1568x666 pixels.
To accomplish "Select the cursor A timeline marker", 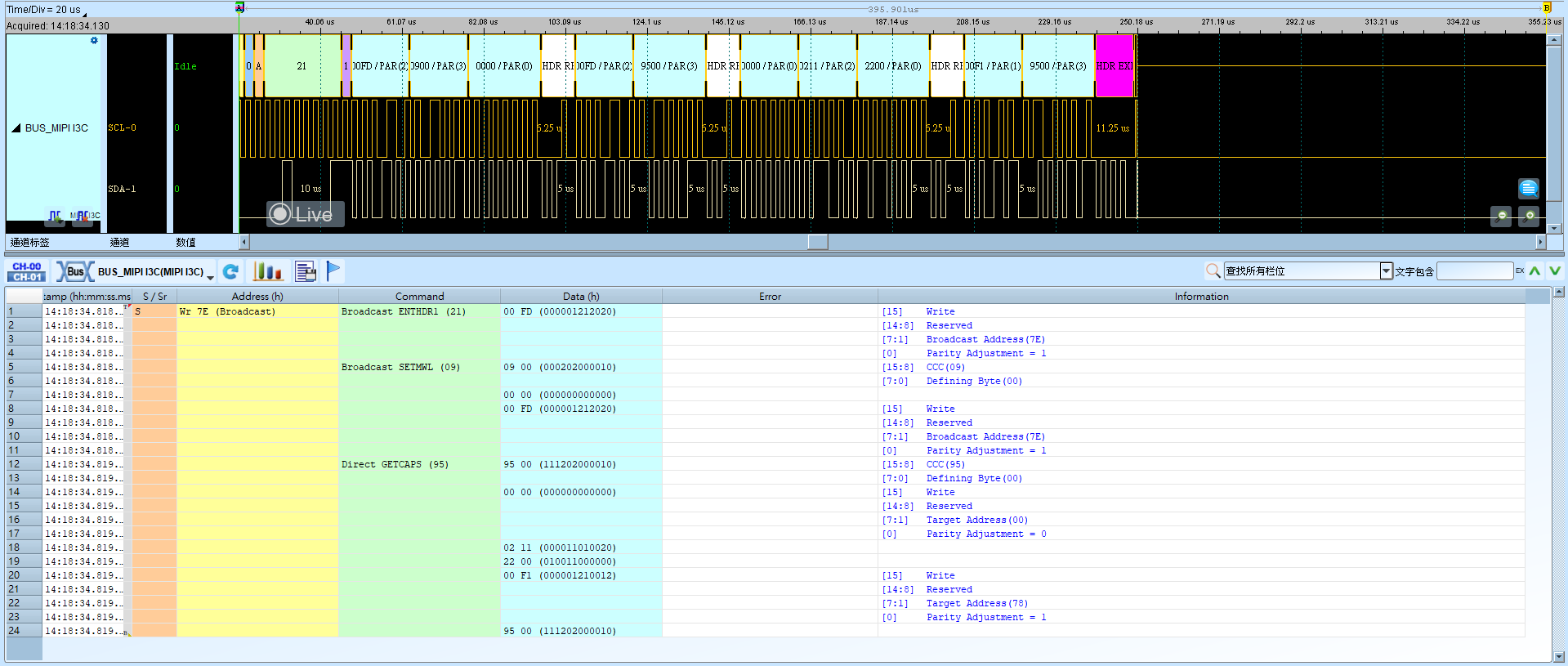I will point(239,7).
